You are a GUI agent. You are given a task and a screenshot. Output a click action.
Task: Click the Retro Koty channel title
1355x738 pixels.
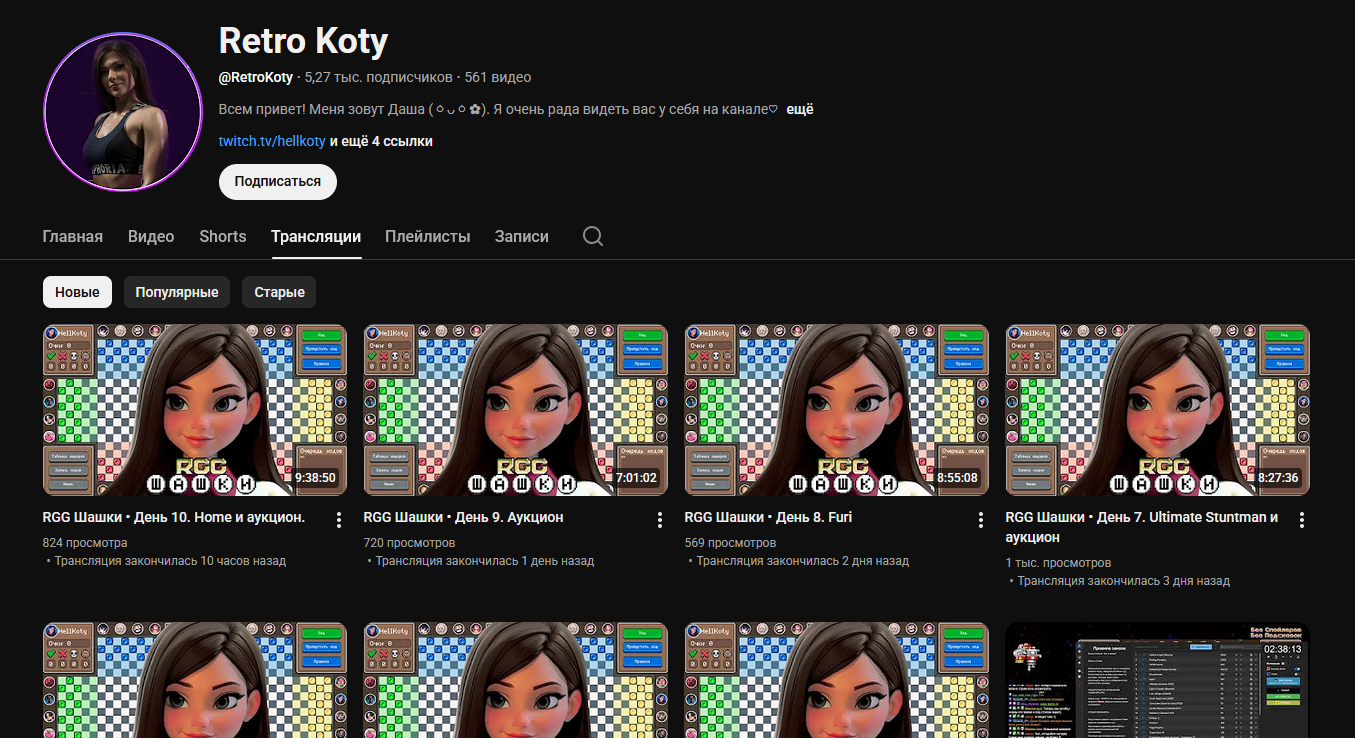click(x=303, y=41)
